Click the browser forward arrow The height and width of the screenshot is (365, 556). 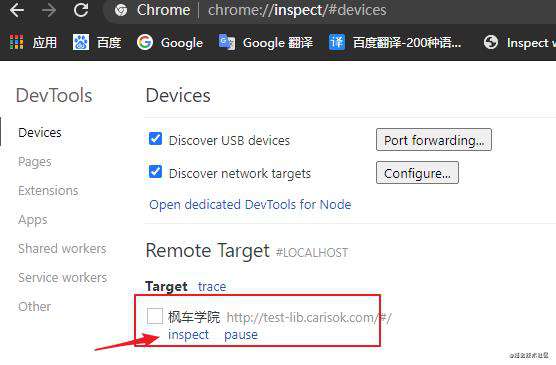49,10
